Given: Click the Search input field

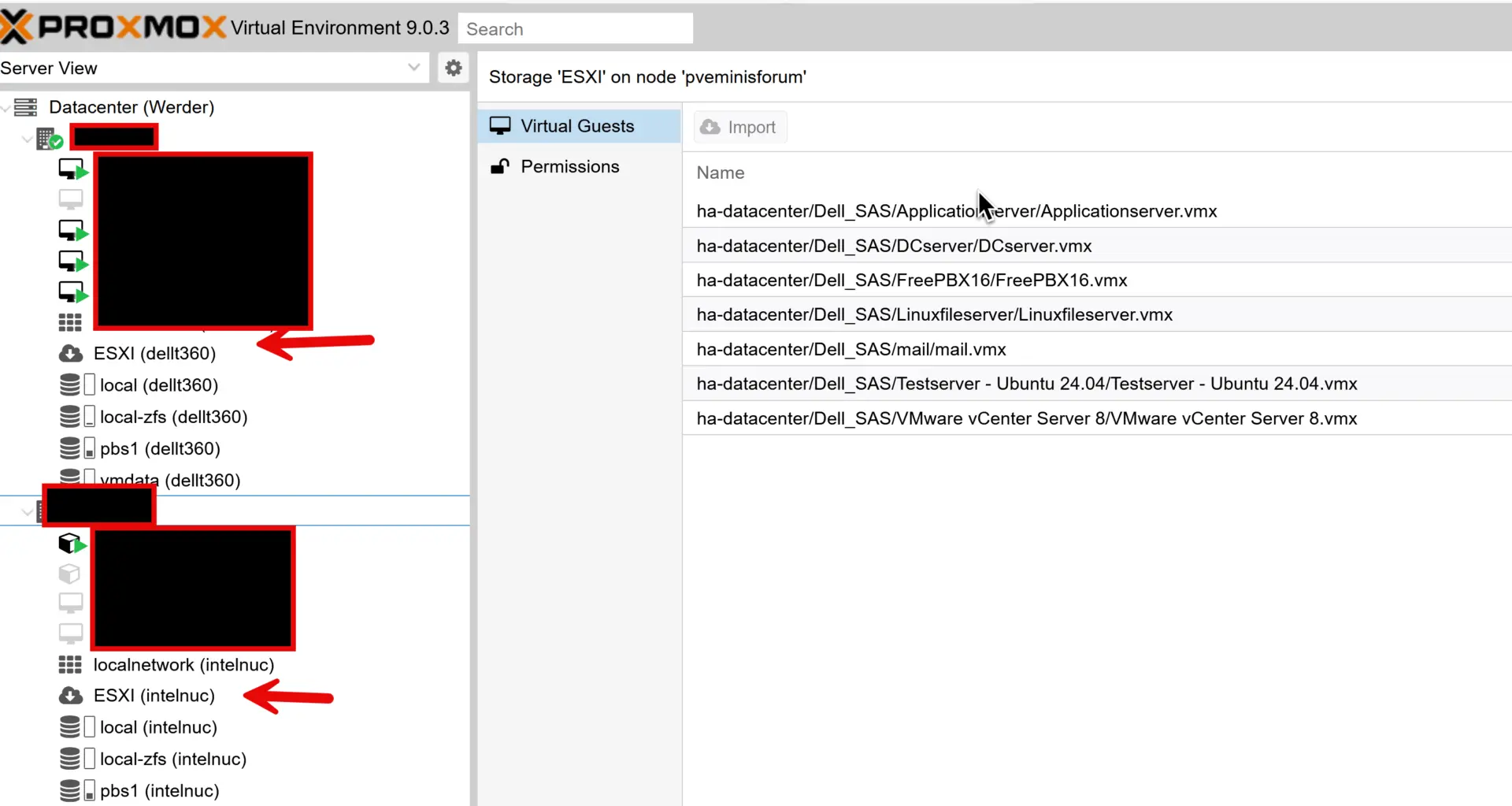Looking at the screenshot, I should point(575,29).
